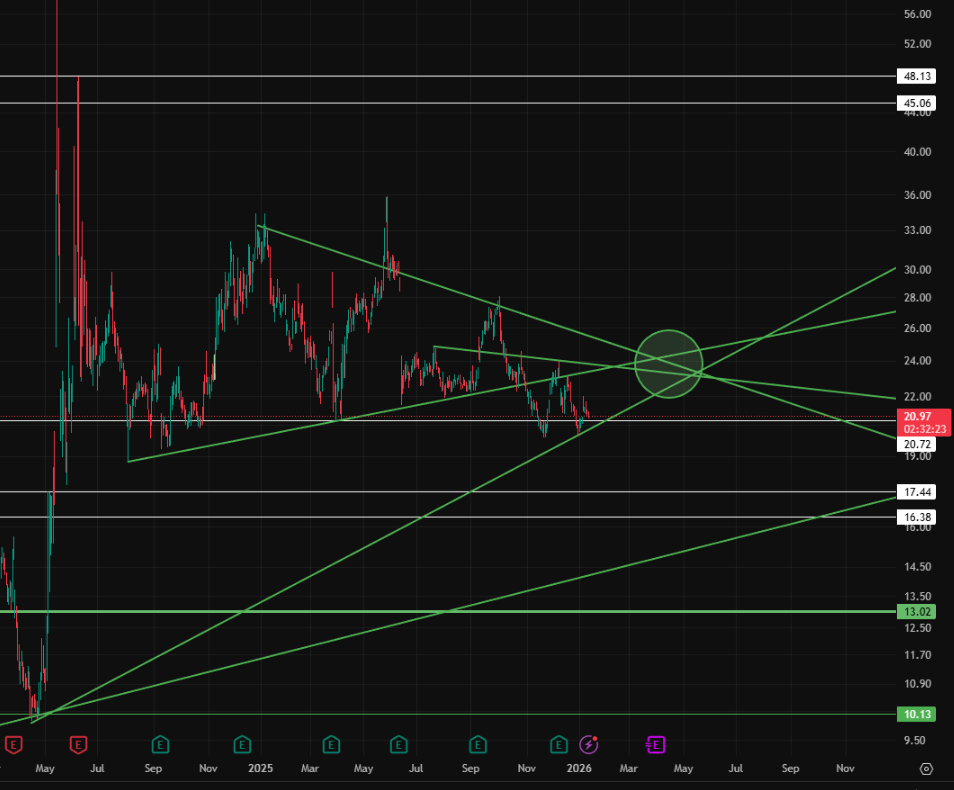Open the green earnings marker between May and Jul 2025
This screenshot has height=790, width=954.
(399, 744)
